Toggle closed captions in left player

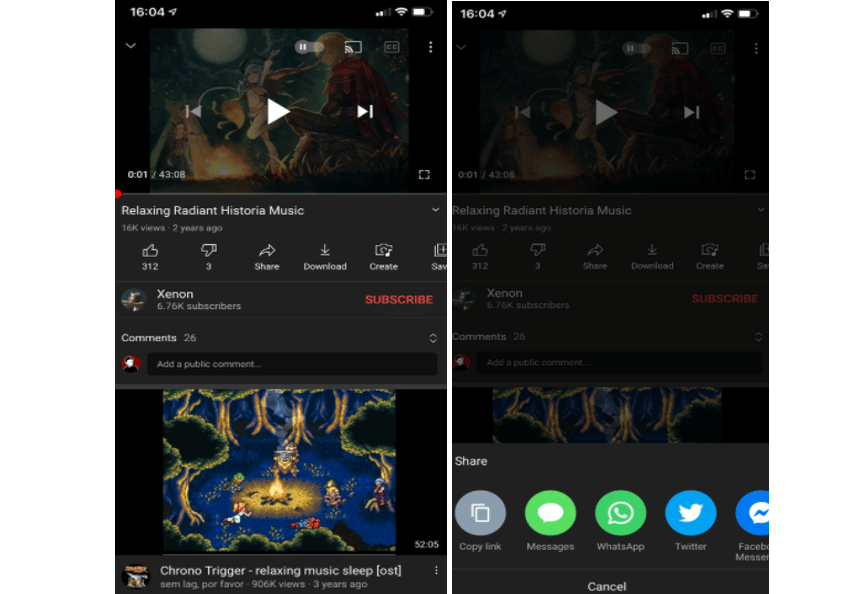click(x=391, y=47)
